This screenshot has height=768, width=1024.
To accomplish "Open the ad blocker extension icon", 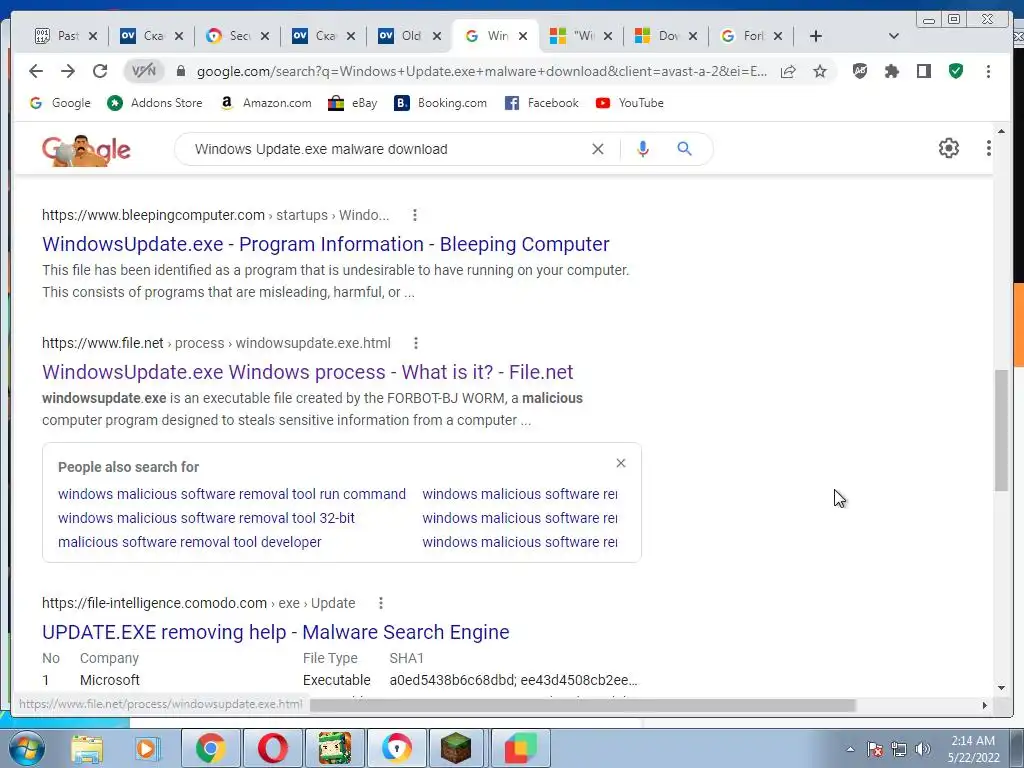I will pos(860,71).
